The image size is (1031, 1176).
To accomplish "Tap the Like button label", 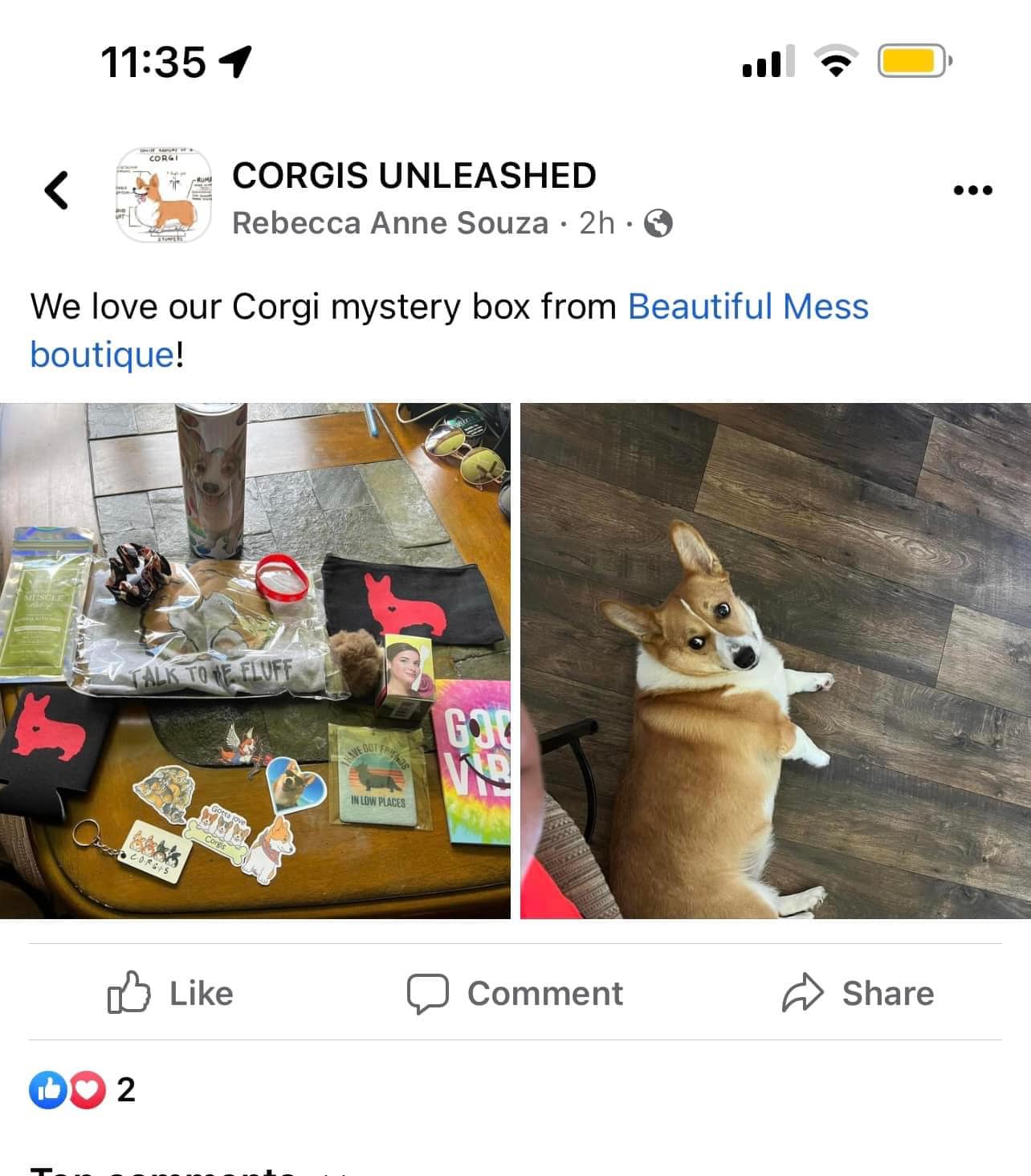I will click(202, 994).
